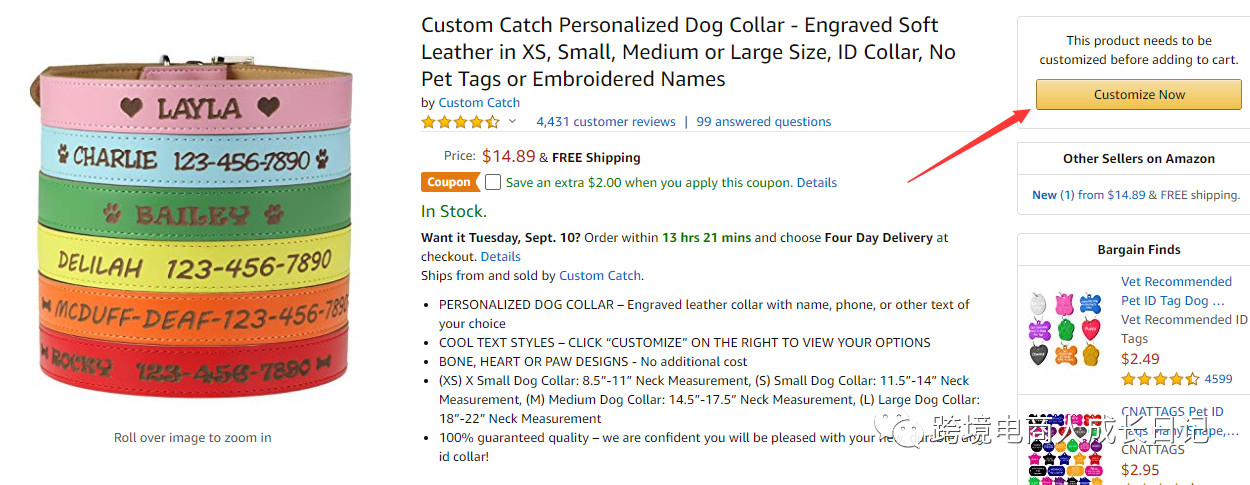Open Vet Recommended Pet ID Tag Dog title link
The height and width of the screenshot is (485, 1250).
point(1176,291)
